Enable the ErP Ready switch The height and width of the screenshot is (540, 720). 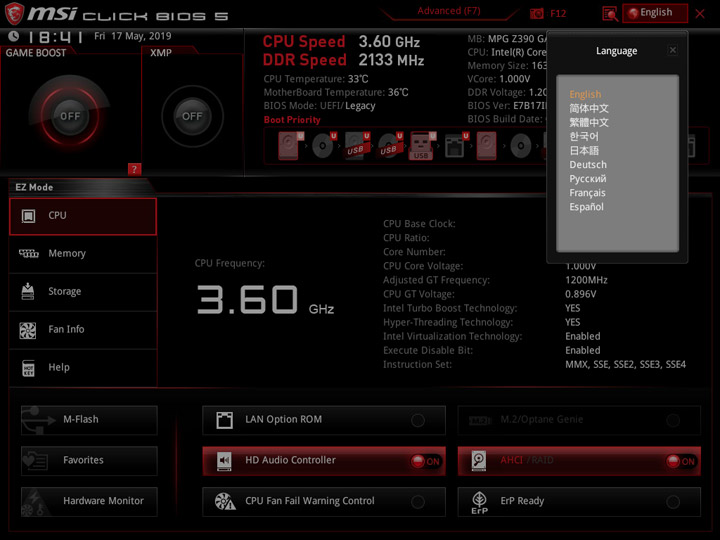click(673, 502)
